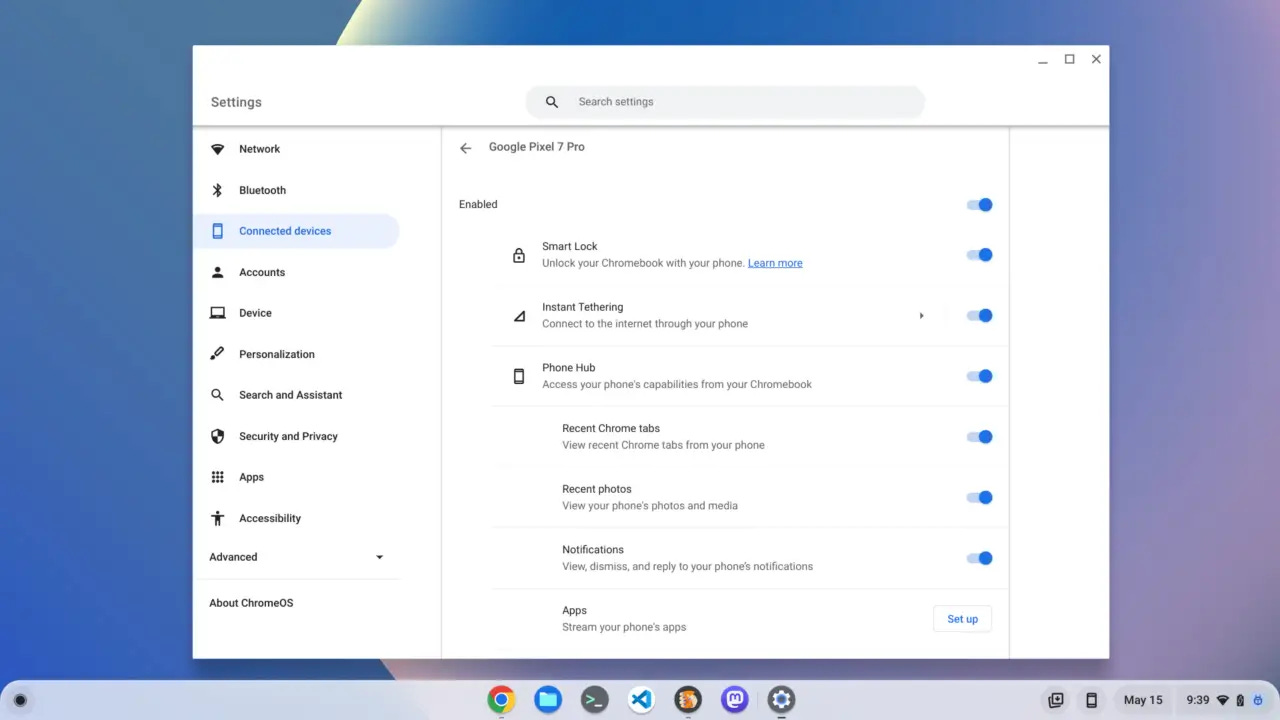This screenshot has height=720, width=1280.
Task: Click the Search settings input field
Action: point(725,102)
